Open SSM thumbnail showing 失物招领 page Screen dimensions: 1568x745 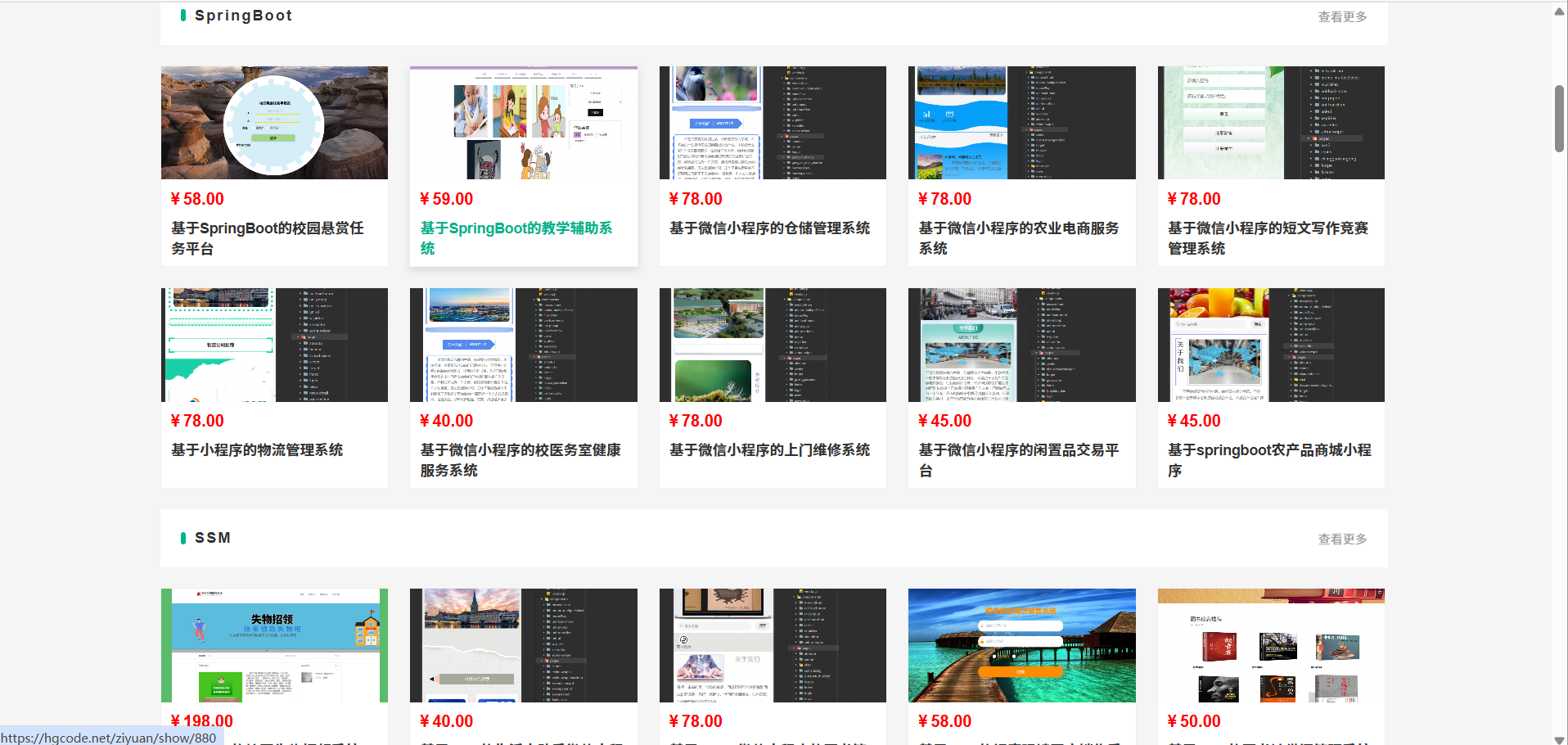pyautogui.click(x=274, y=645)
